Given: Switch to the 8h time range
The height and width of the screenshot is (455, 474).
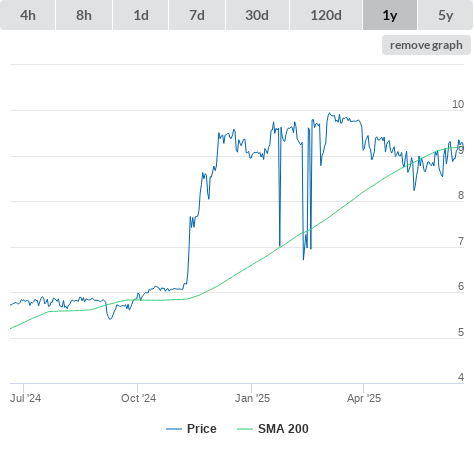Looking at the screenshot, I should (x=84, y=15).
